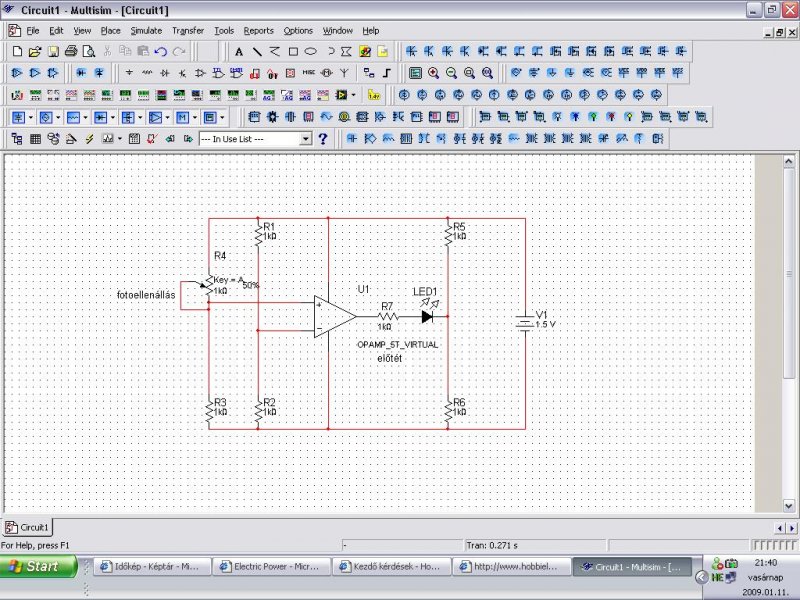Open the Place Source component group (ground symbol)
The height and width of the screenshot is (600, 800).
coord(129,73)
